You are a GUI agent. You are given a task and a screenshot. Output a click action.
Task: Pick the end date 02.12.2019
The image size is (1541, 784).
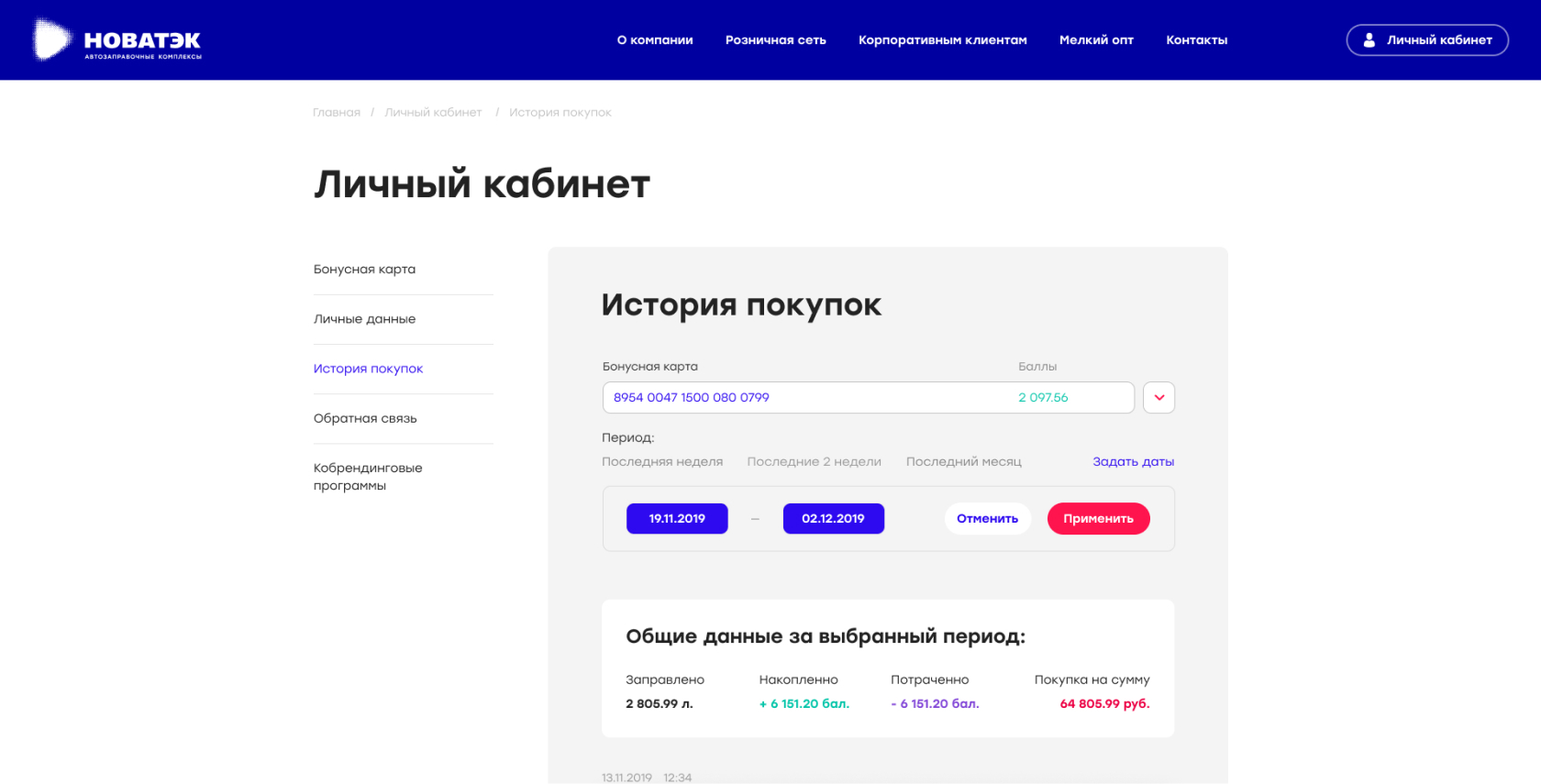point(833,519)
